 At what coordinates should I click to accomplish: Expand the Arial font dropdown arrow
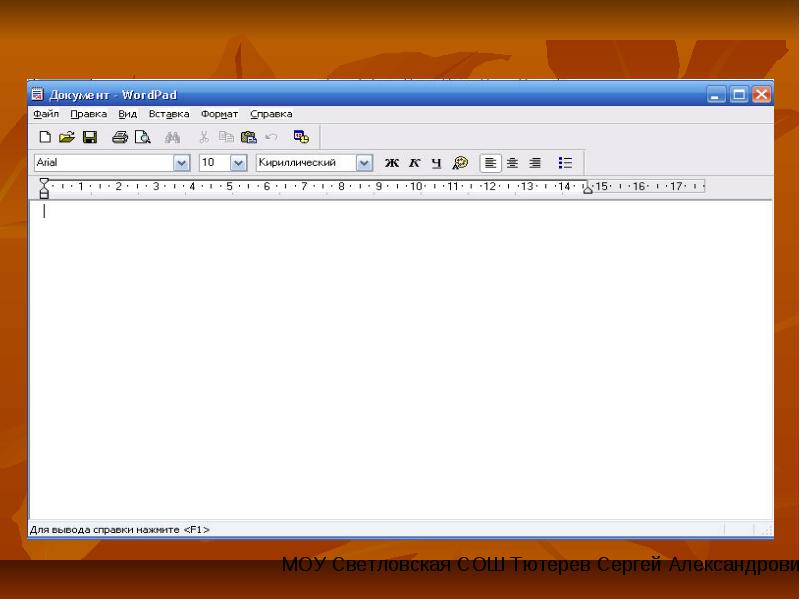181,163
